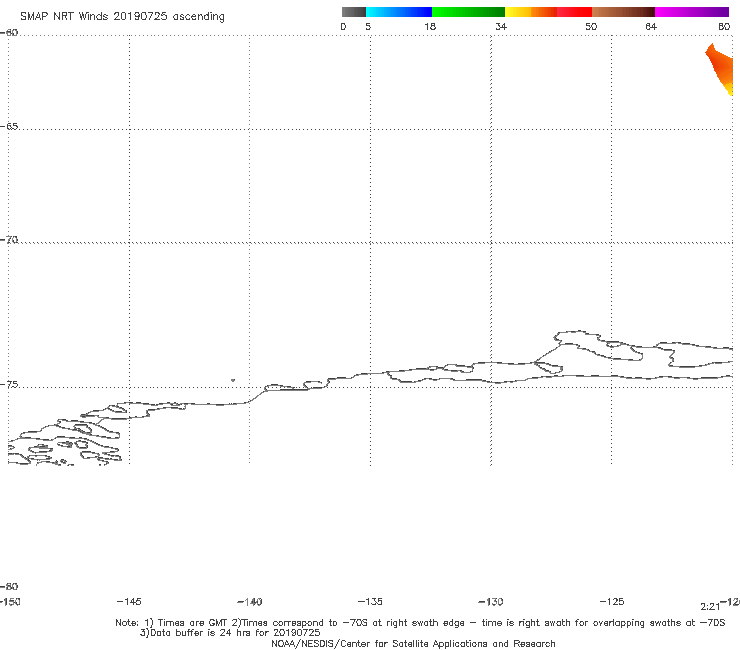
Task: Click the magenta 64-80 segment of the color bar
Action: (692, 12)
